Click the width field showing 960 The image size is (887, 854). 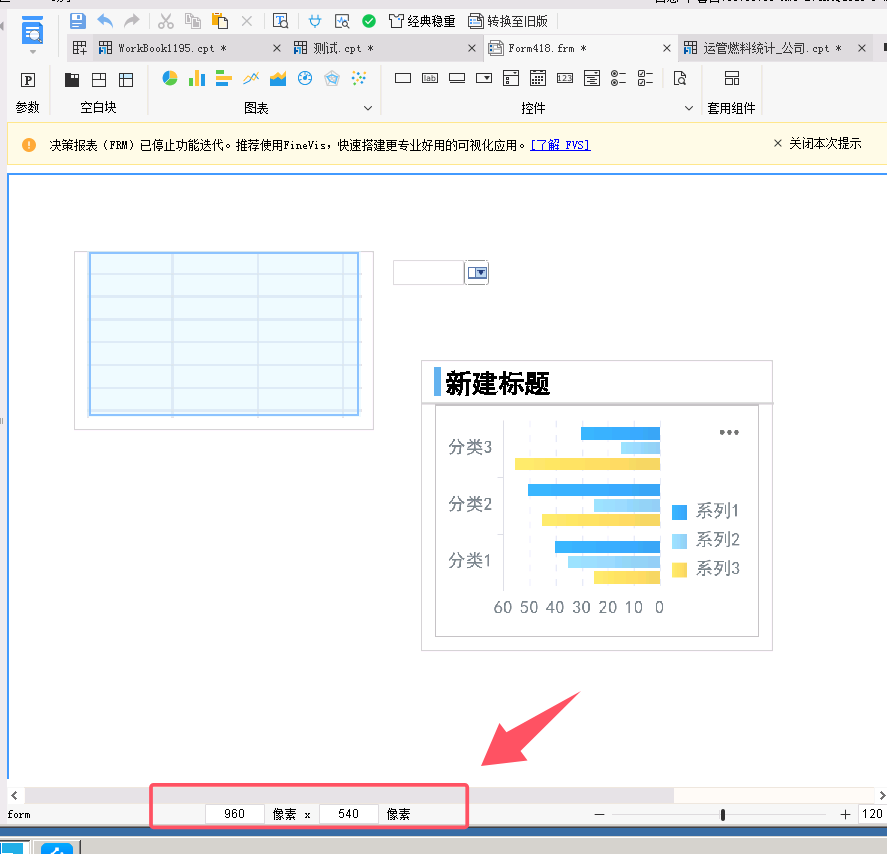pos(235,814)
